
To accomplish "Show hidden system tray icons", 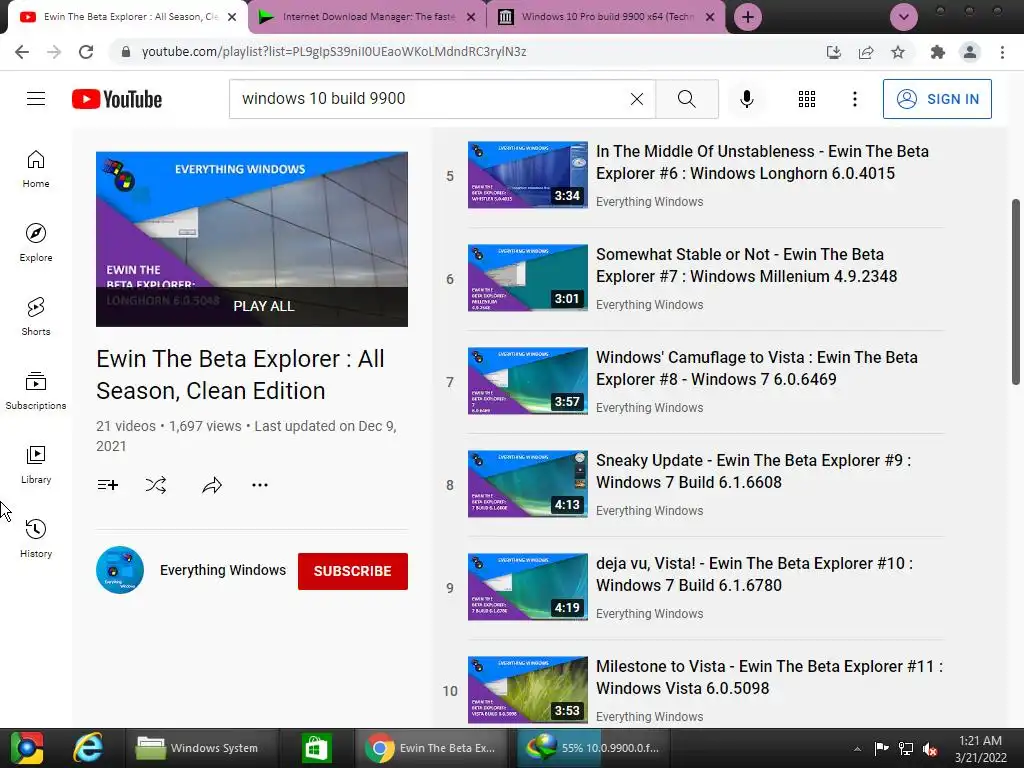I will pyautogui.click(x=857, y=749).
